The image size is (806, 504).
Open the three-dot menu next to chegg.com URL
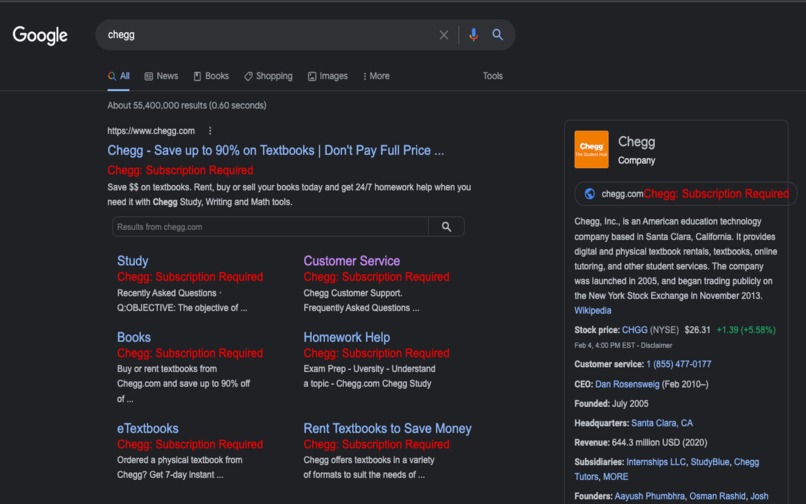(210, 131)
